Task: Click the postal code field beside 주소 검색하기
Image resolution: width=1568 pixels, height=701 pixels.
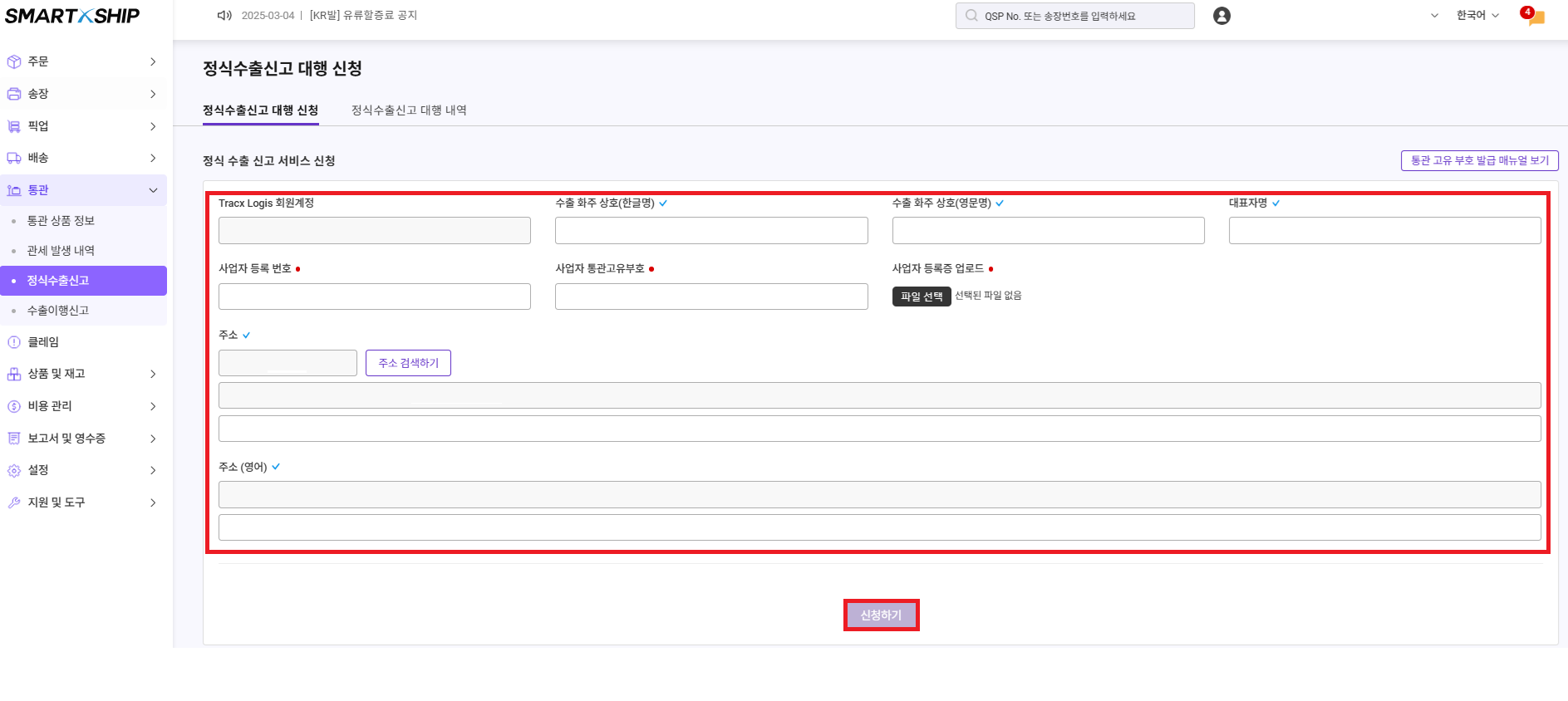Action: (x=288, y=363)
